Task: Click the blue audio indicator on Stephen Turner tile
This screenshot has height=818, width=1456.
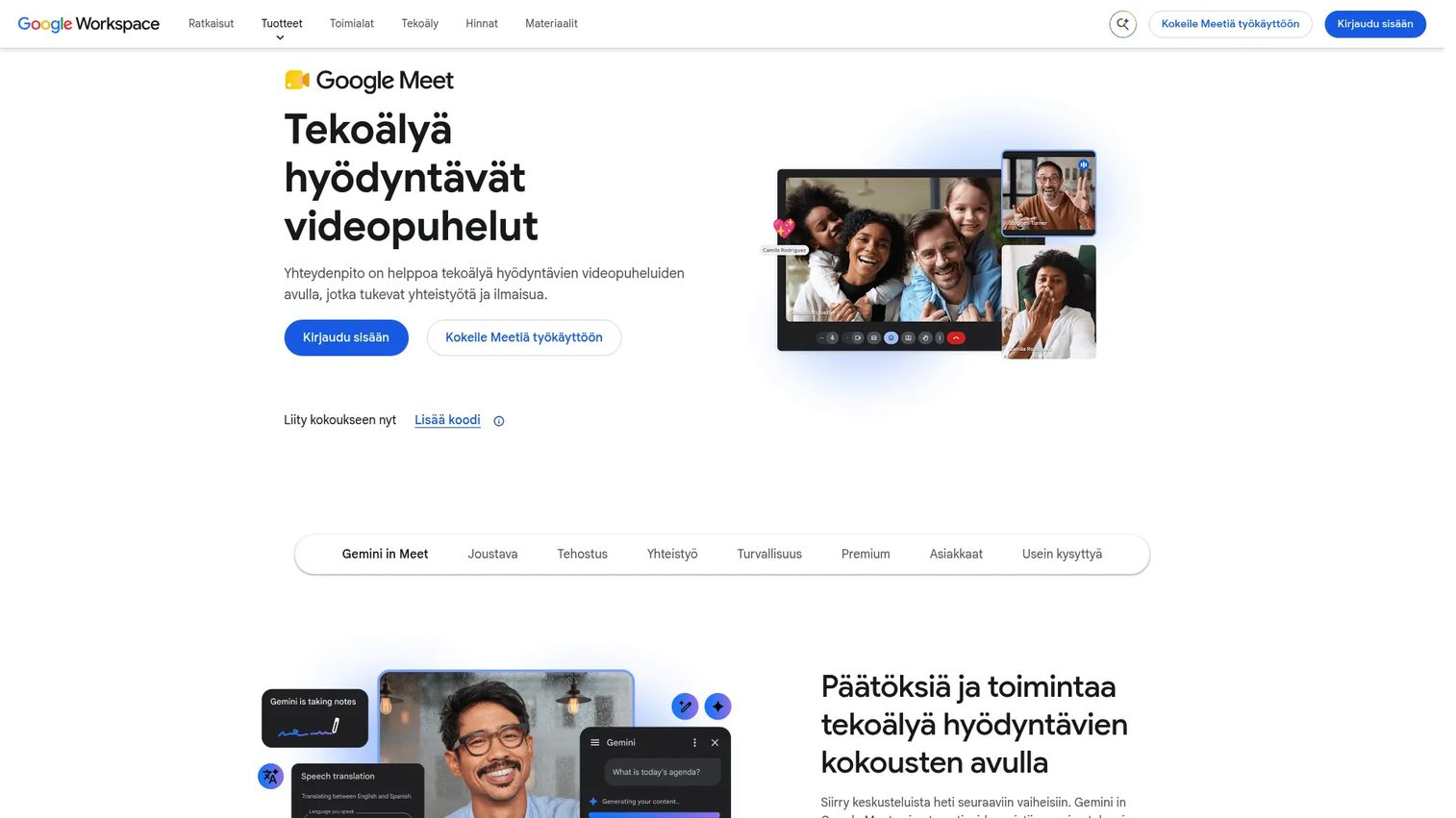Action: click(1084, 164)
